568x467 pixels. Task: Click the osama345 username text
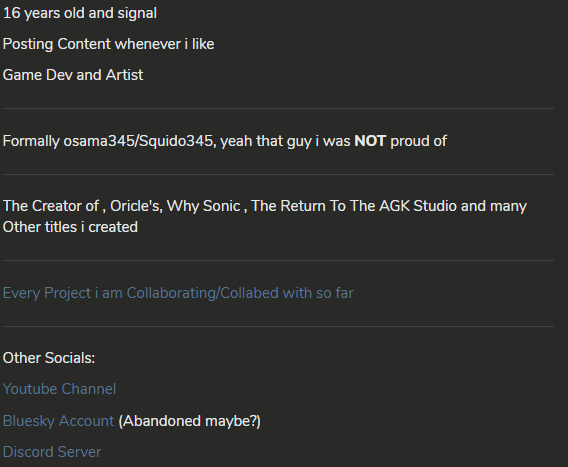click(99, 141)
